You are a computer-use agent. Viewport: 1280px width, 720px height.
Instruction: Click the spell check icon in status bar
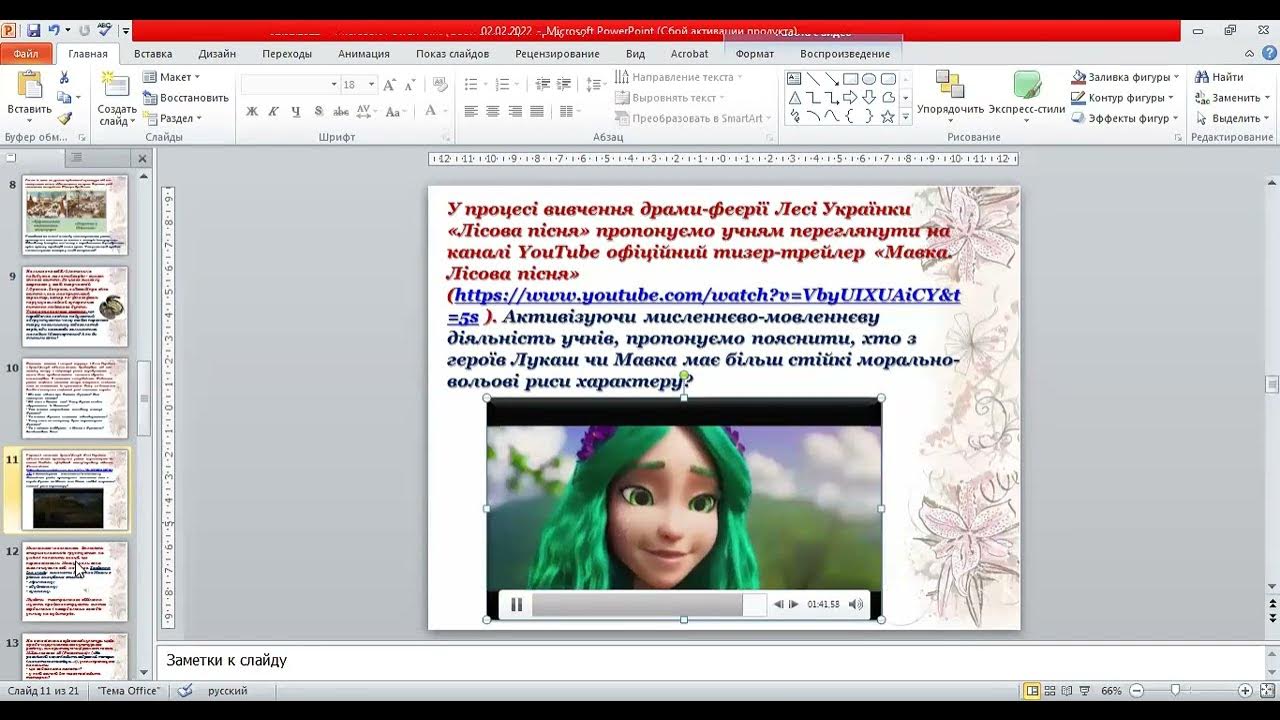pyautogui.click(x=185, y=690)
